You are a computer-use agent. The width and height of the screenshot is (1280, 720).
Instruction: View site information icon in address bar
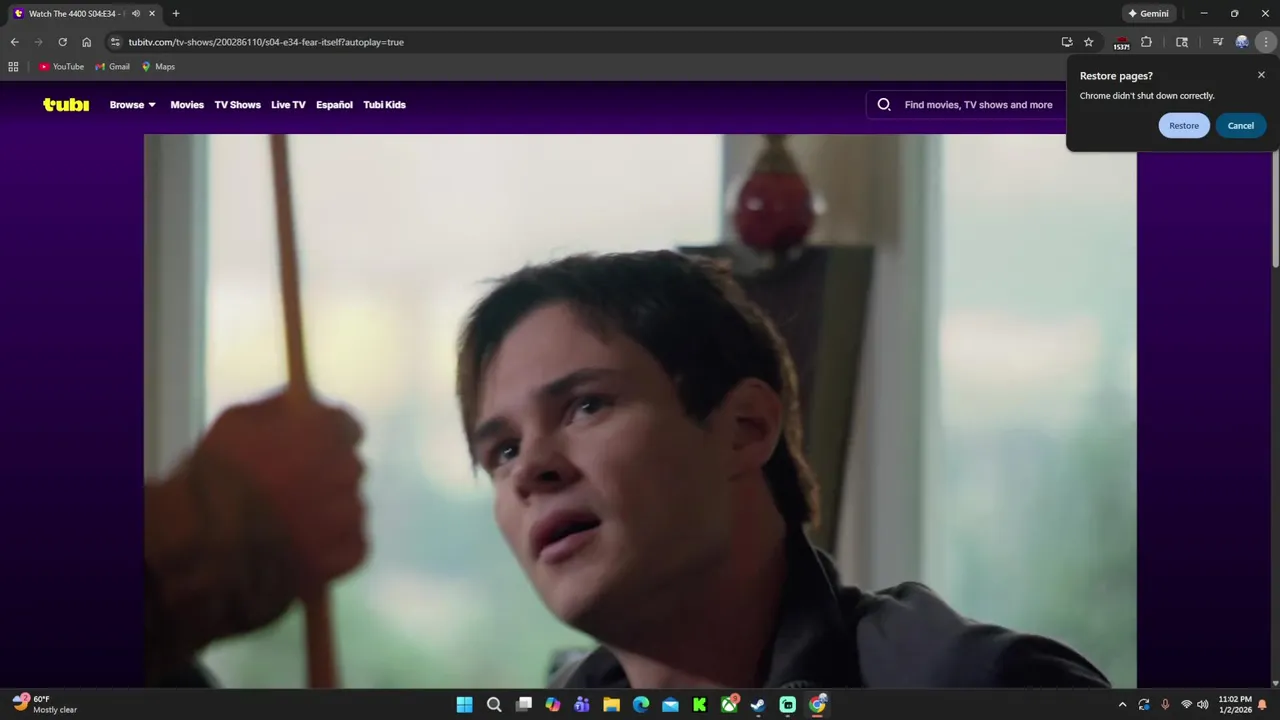115,42
